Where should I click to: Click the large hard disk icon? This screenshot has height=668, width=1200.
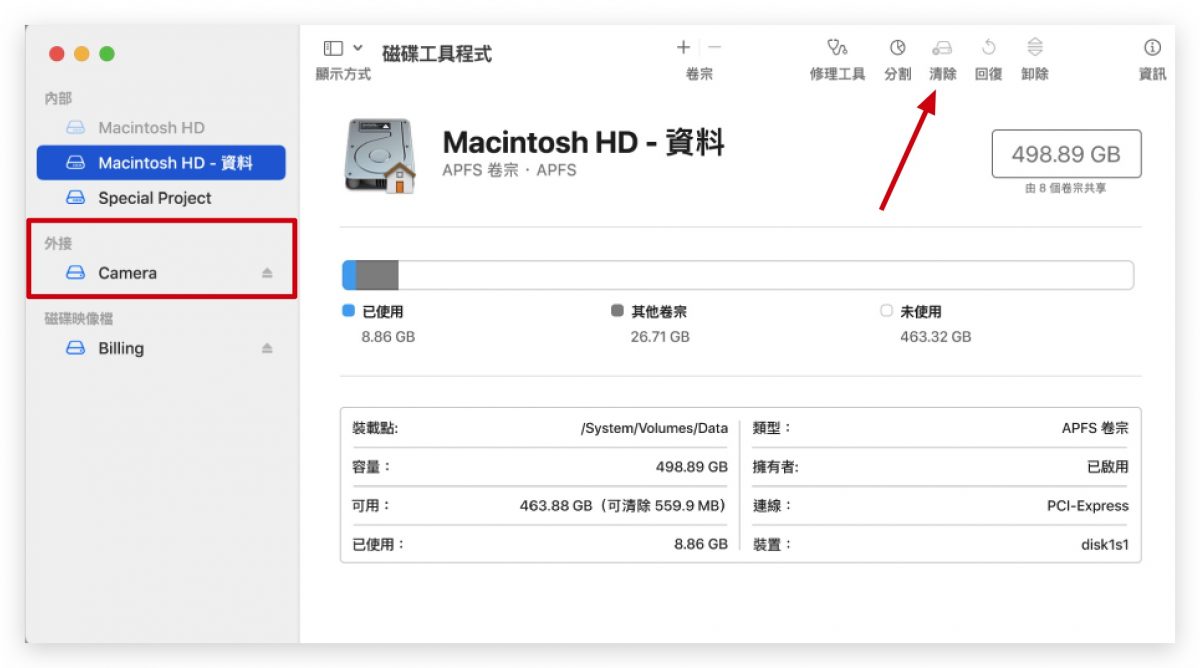point(380,155)
